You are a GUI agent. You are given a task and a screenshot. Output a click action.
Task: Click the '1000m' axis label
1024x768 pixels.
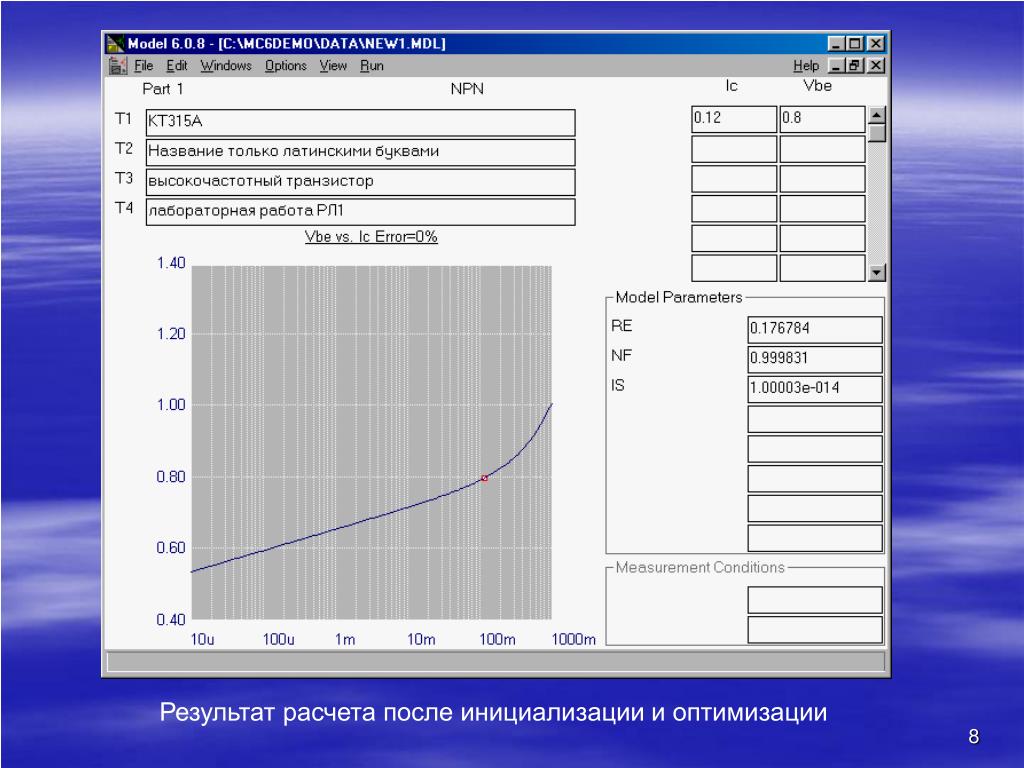[x=573, y=639]
